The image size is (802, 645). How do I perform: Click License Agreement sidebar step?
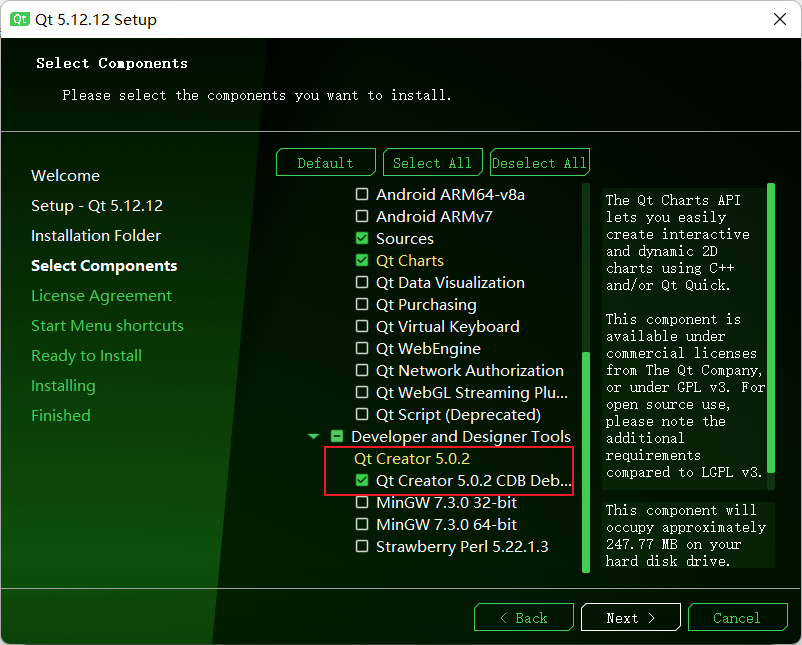(x=101, y=296)
